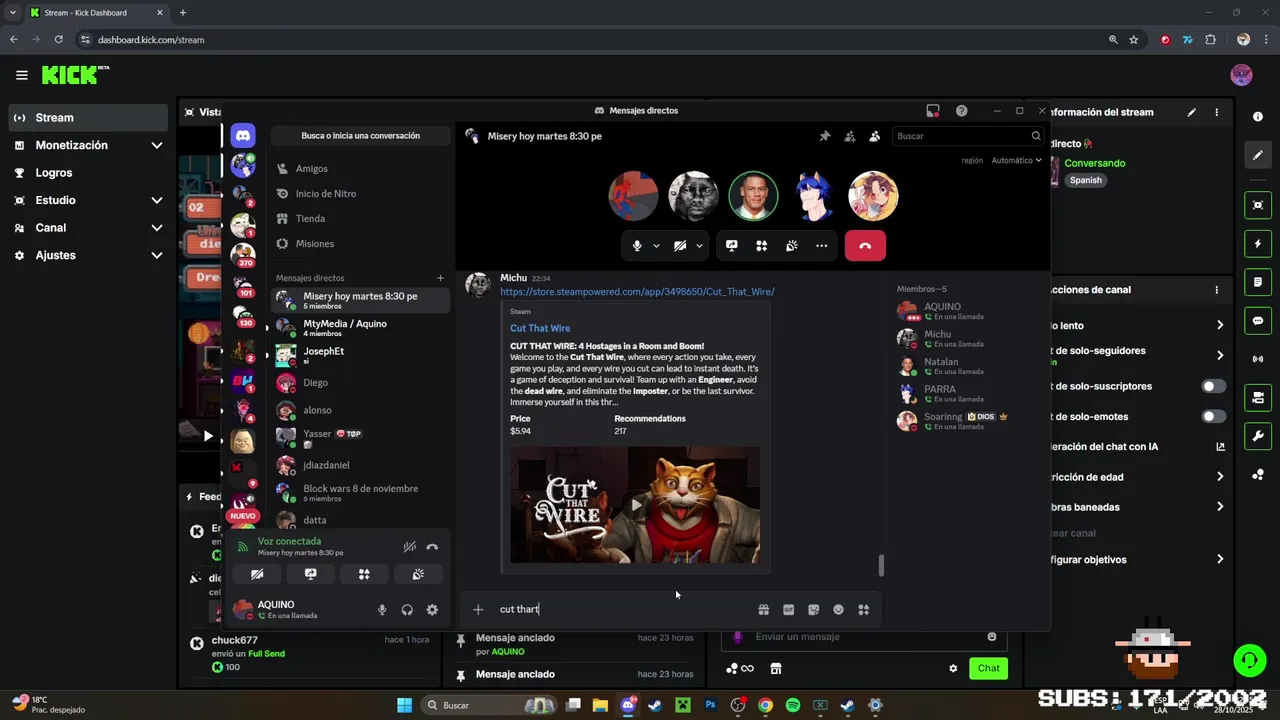1280x720 pixels.
Task: Open gift Nitro icon in message bar
Action: pos(763,610)
